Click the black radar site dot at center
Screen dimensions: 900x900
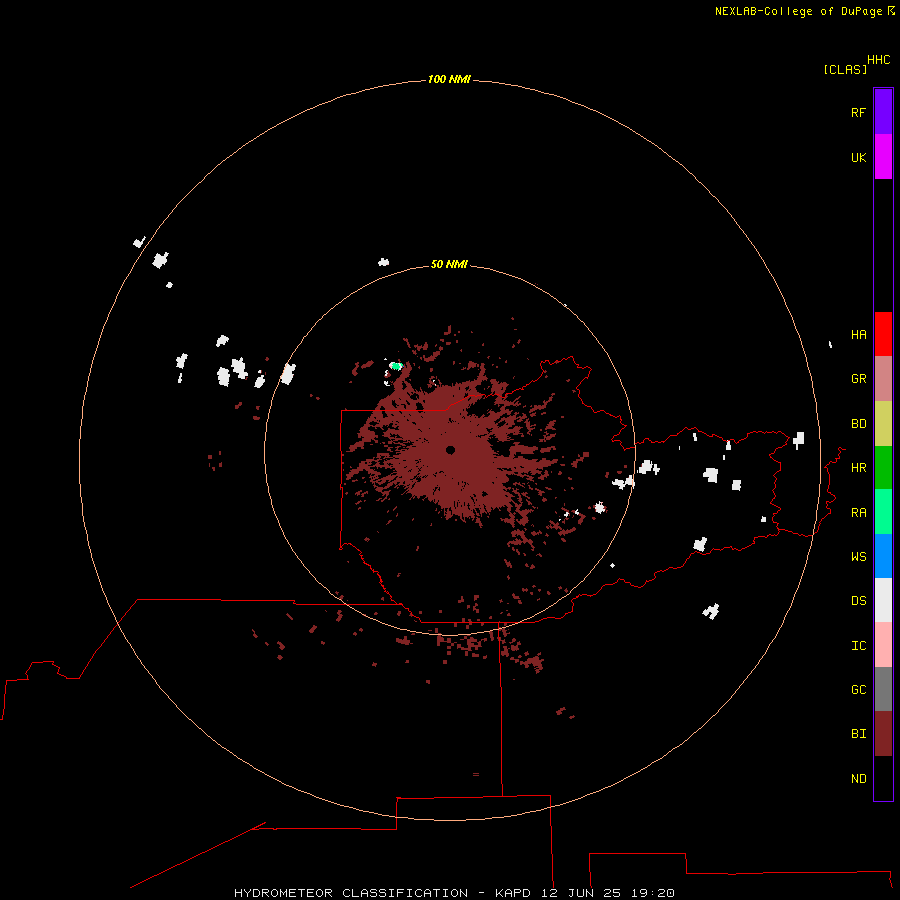point(451,450)
